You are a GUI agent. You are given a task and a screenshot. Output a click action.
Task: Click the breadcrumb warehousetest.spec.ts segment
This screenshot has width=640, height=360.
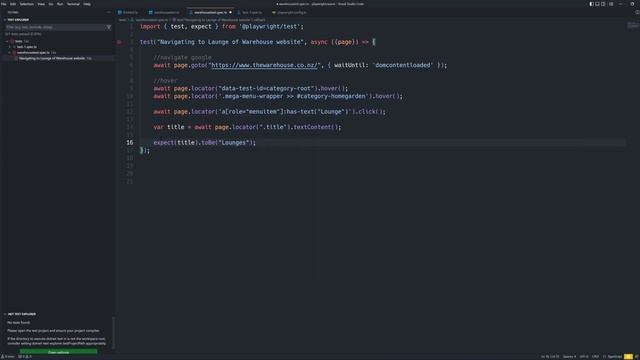click(151, 20)
